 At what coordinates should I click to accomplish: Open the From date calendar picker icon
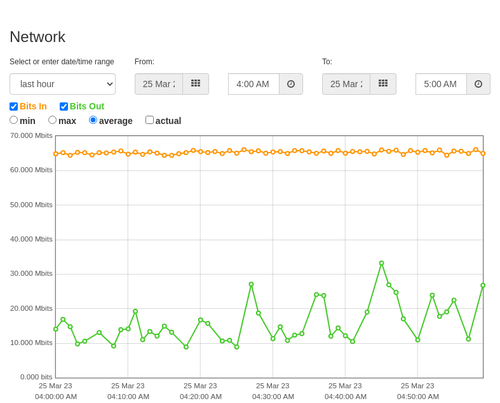click(x=196, y=84)
